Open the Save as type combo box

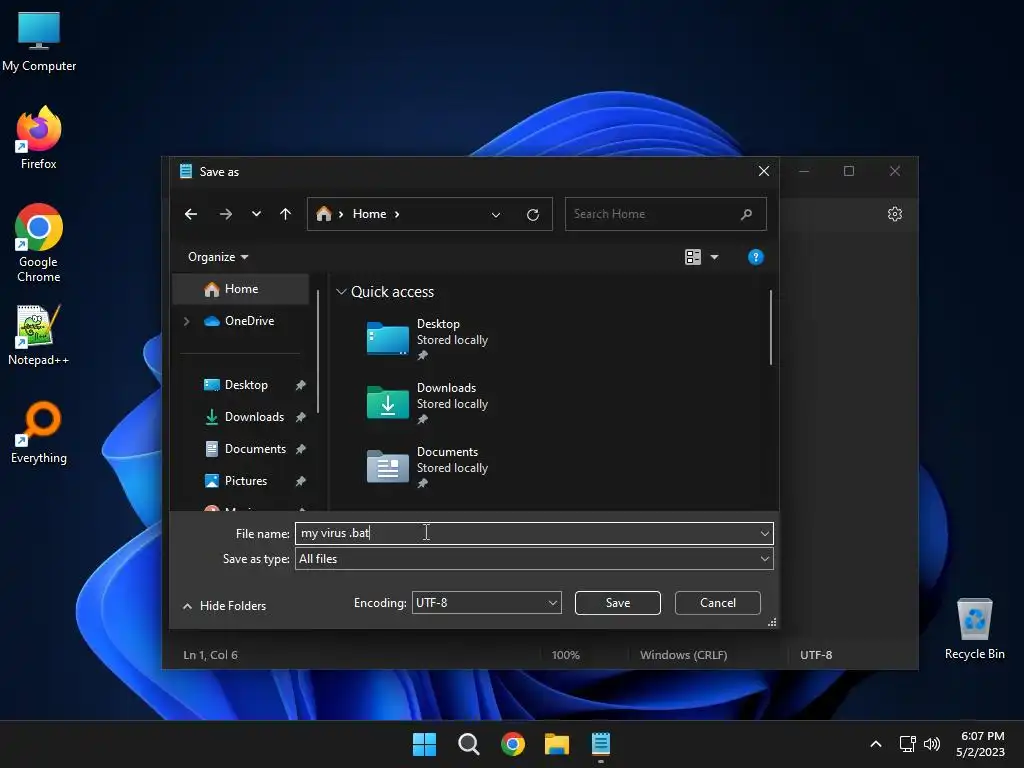pos(534,559)
